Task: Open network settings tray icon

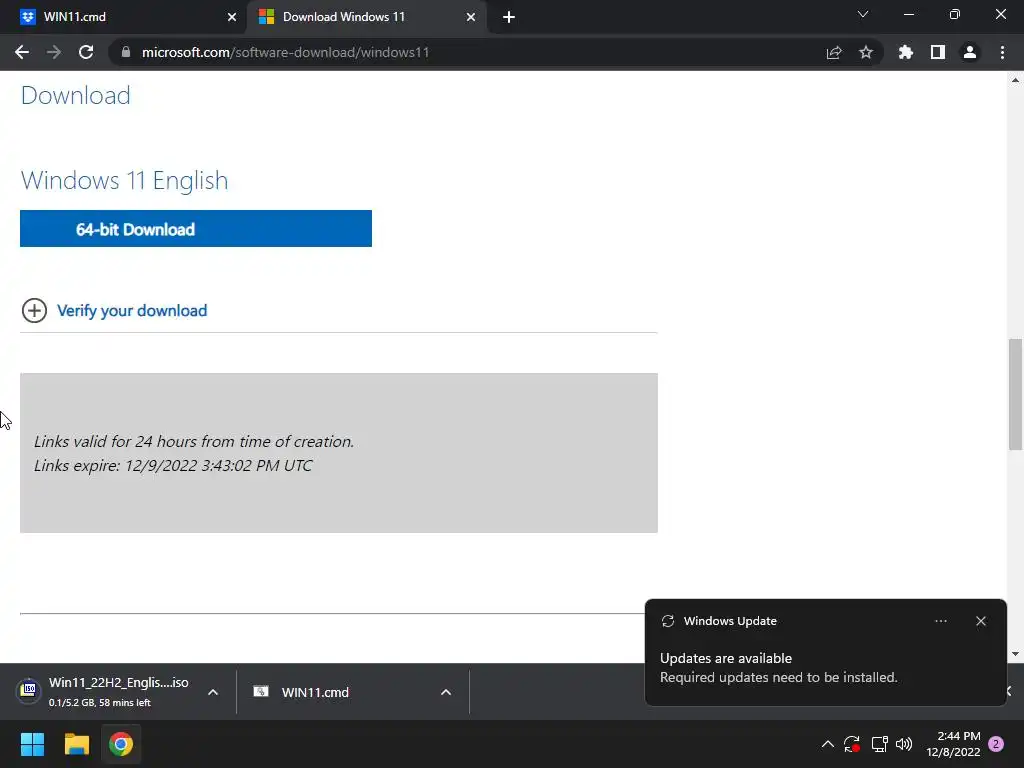Action: (x=879, y=744)
